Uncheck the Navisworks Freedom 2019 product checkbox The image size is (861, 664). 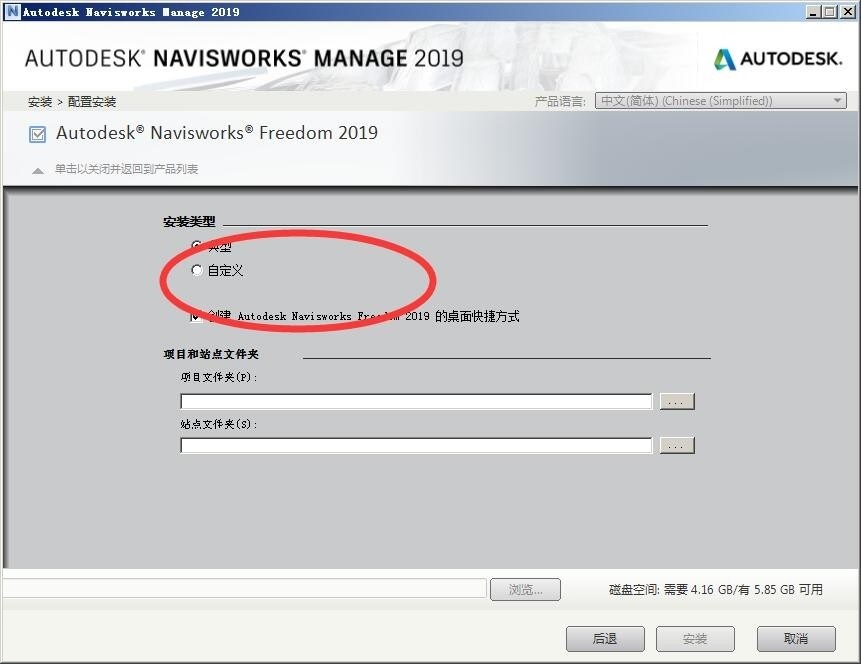click(x=37, y=135)
